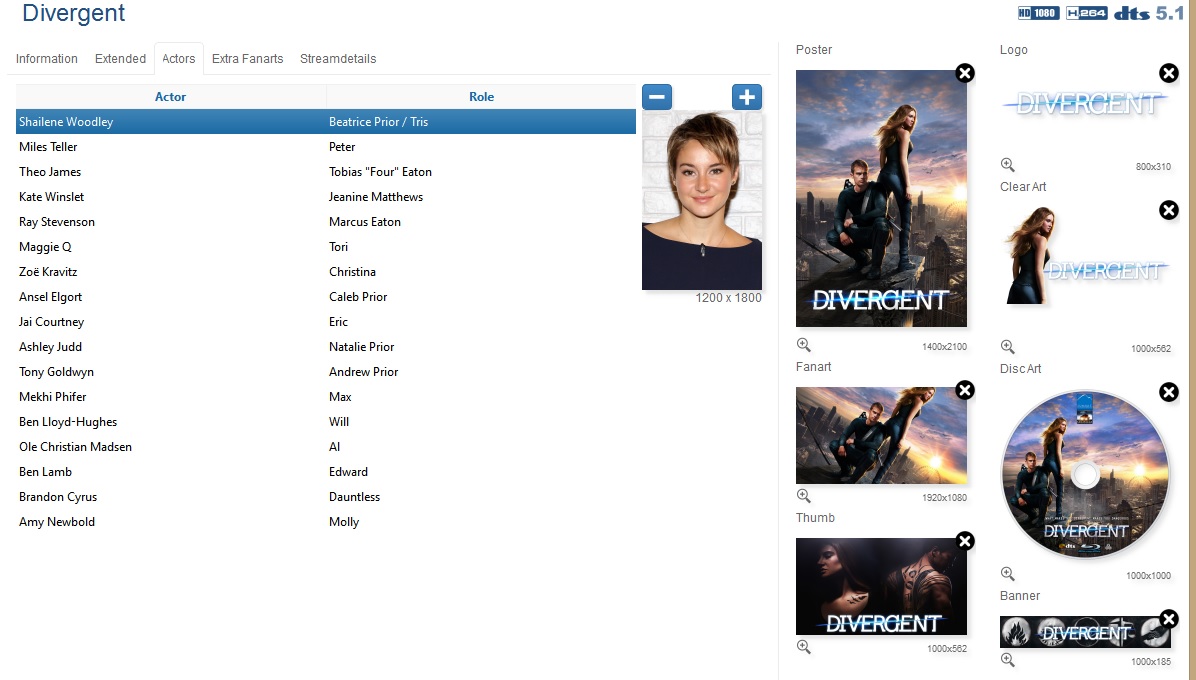
Task: Click the role cell Jeanine Matthews
Action: (x=376, y=197)
